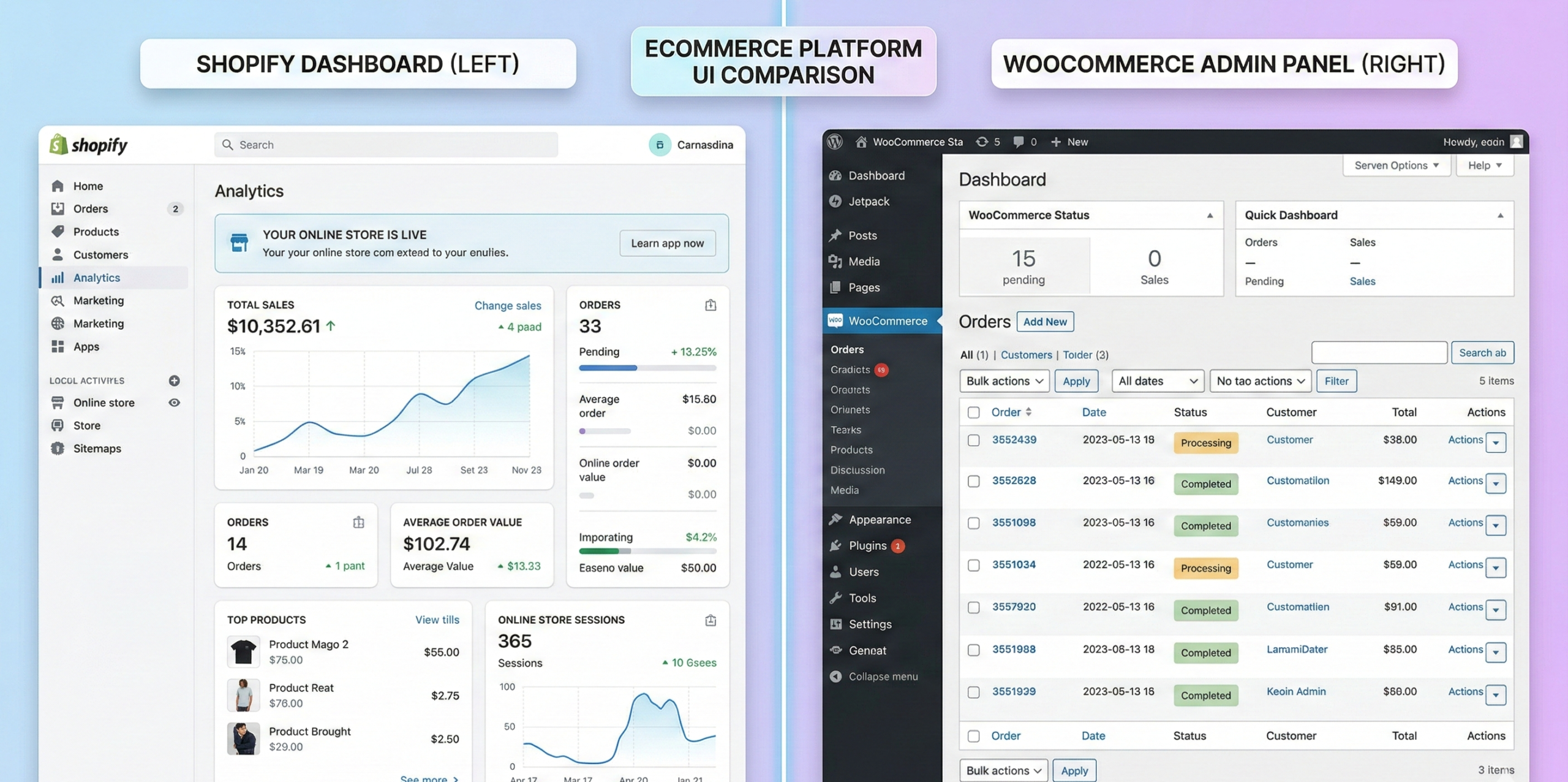Click the Shopify bag logo icon
The height and width of the screenshot is (782, 1568).
coord(59,145)
